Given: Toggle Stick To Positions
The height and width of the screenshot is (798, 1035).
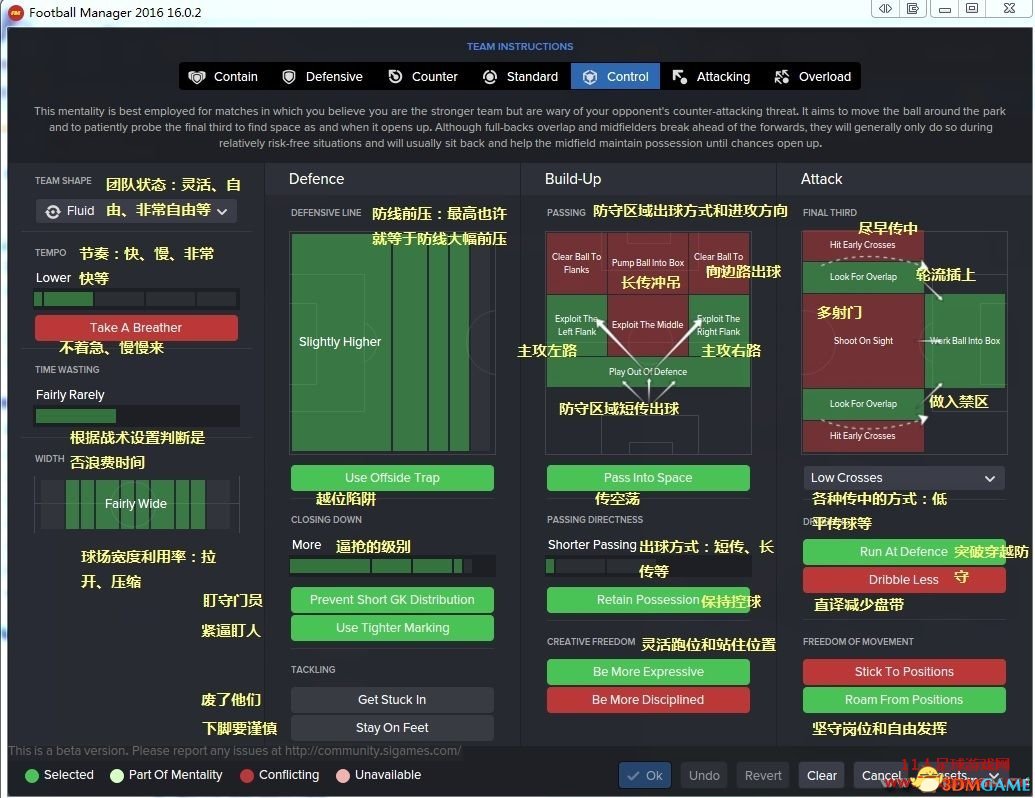Looking at the screenshot, I should click(904, 672).
